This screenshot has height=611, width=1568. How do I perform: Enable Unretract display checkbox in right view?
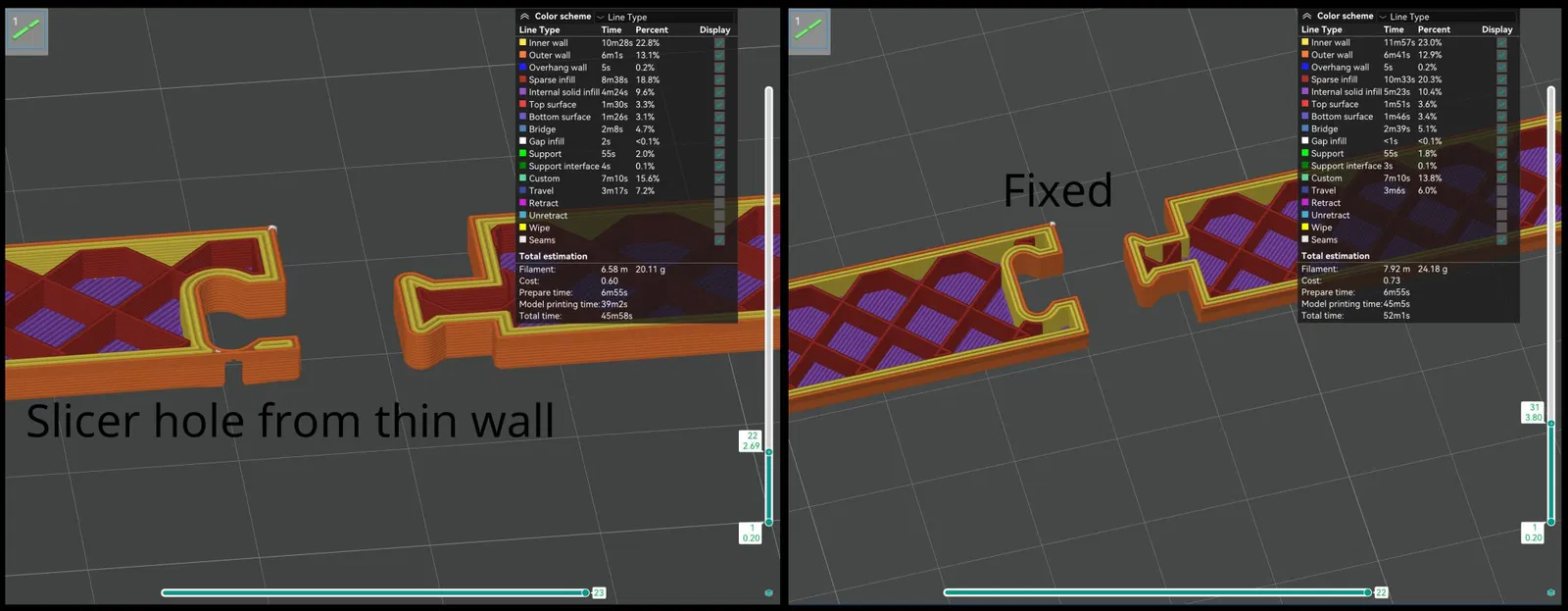coord(1501,215)
